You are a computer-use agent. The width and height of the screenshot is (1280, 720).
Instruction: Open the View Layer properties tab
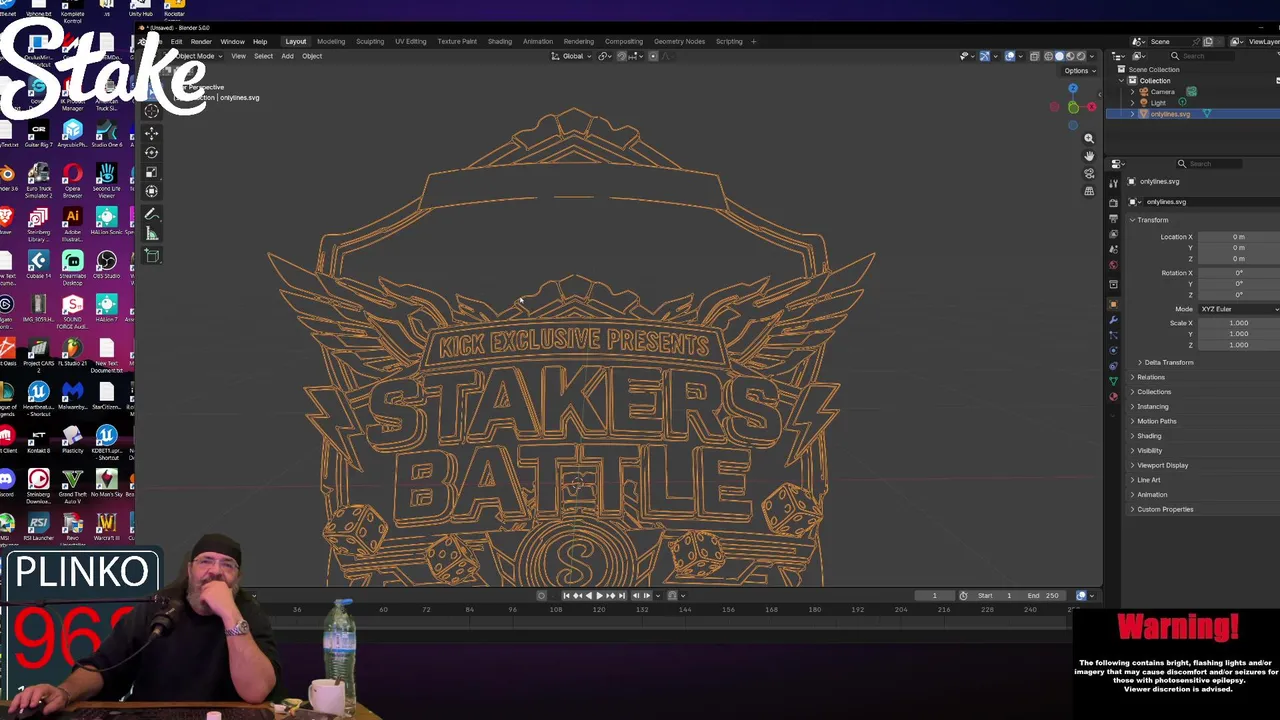tap(1113, 234)
